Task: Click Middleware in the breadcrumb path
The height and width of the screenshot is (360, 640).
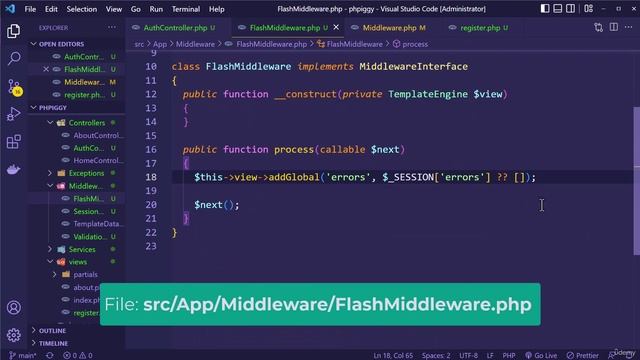Action: point(195,44)
